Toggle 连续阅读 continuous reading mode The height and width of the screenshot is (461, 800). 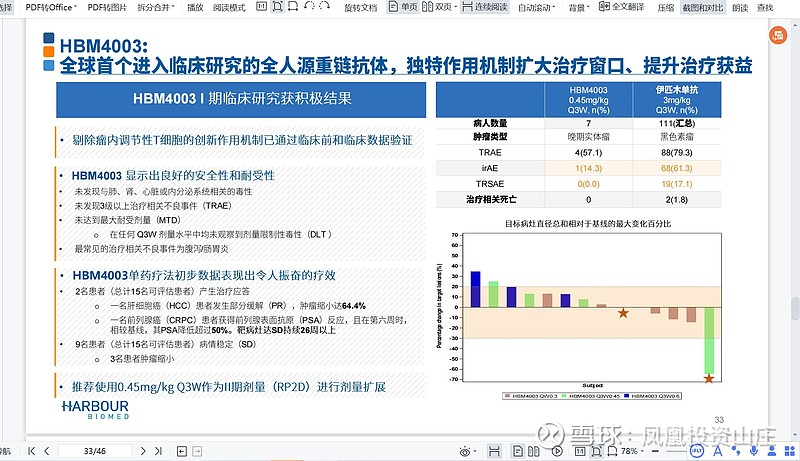coord(485,7)
